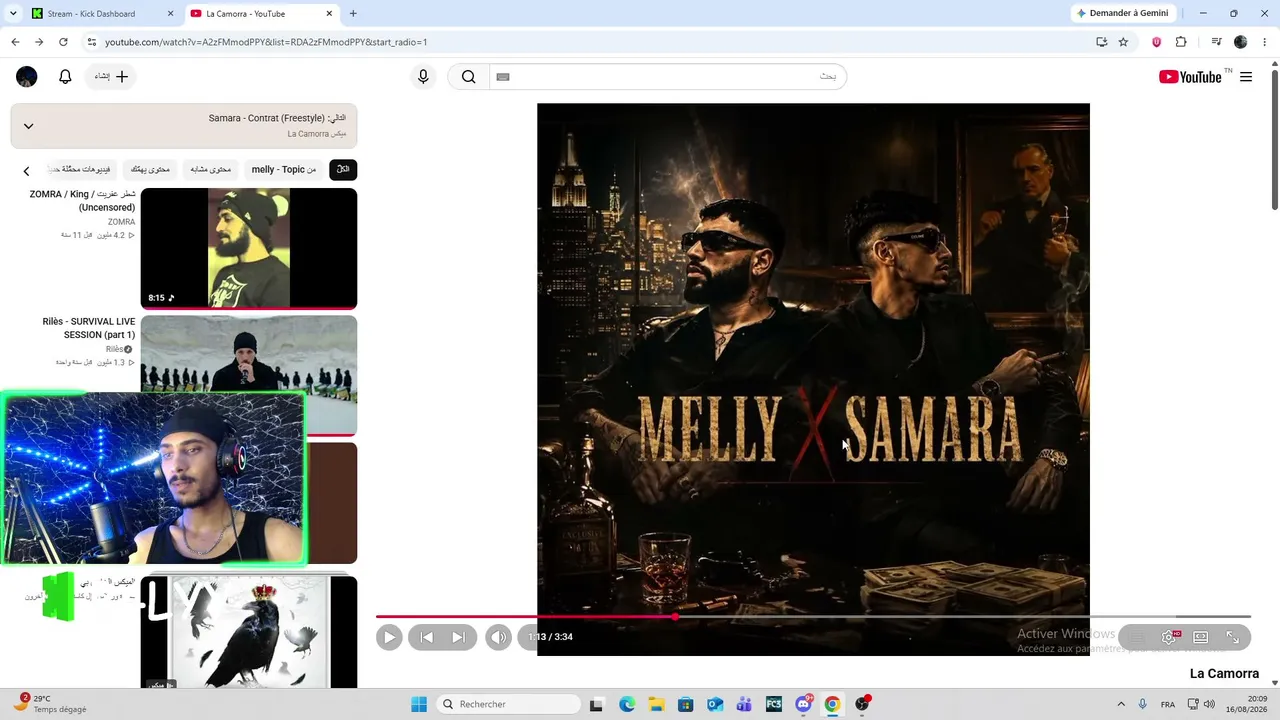Close the La Camorra YouTube tab
Screen dimensions: 1280x720
[x=329, y=14]
